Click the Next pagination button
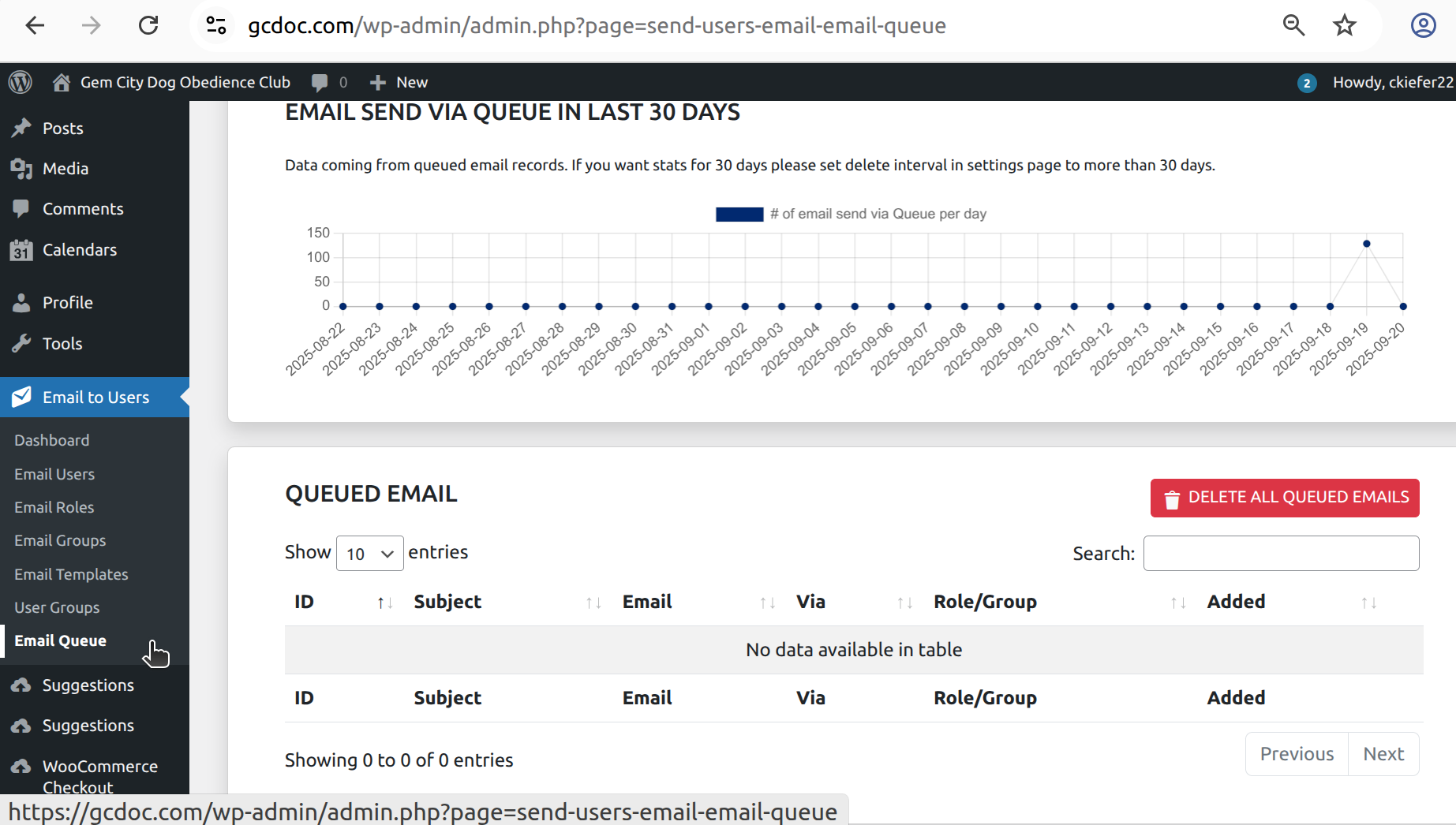 tap(1383, 754)
